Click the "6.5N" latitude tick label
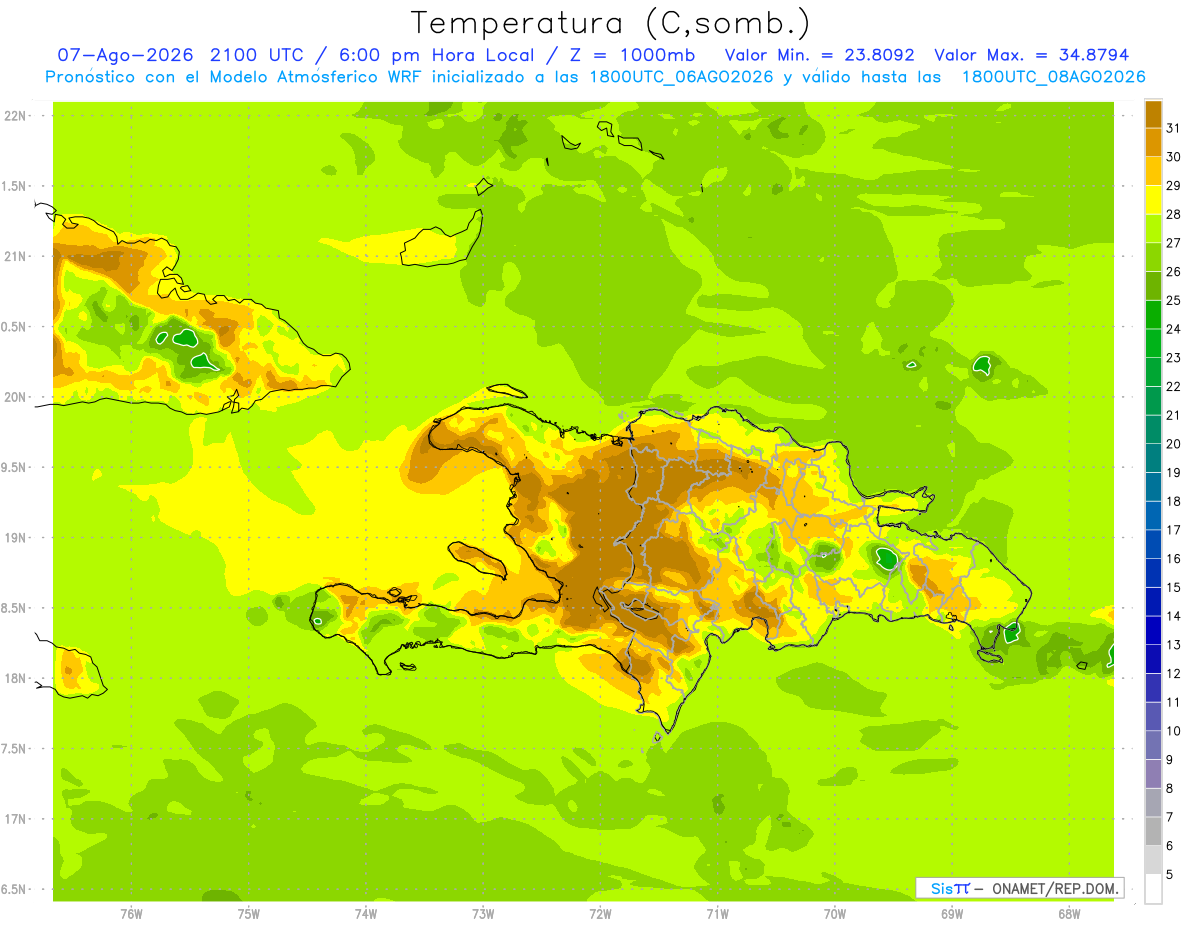Screen dimensions: 1200x927 click(15, 889)
